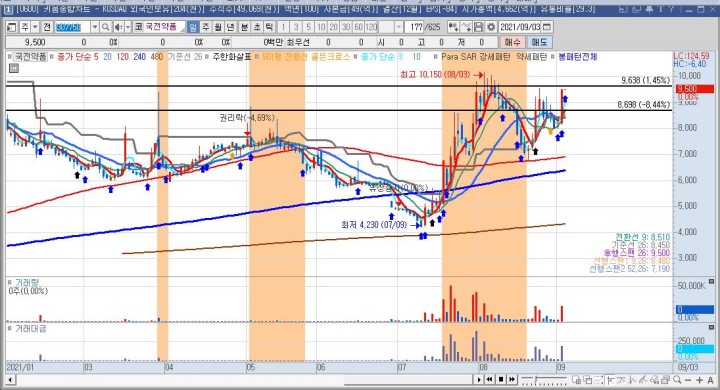Select the tick (틱) period toggle
This screenshot has height=390, width=720.
tap(269, 27)
